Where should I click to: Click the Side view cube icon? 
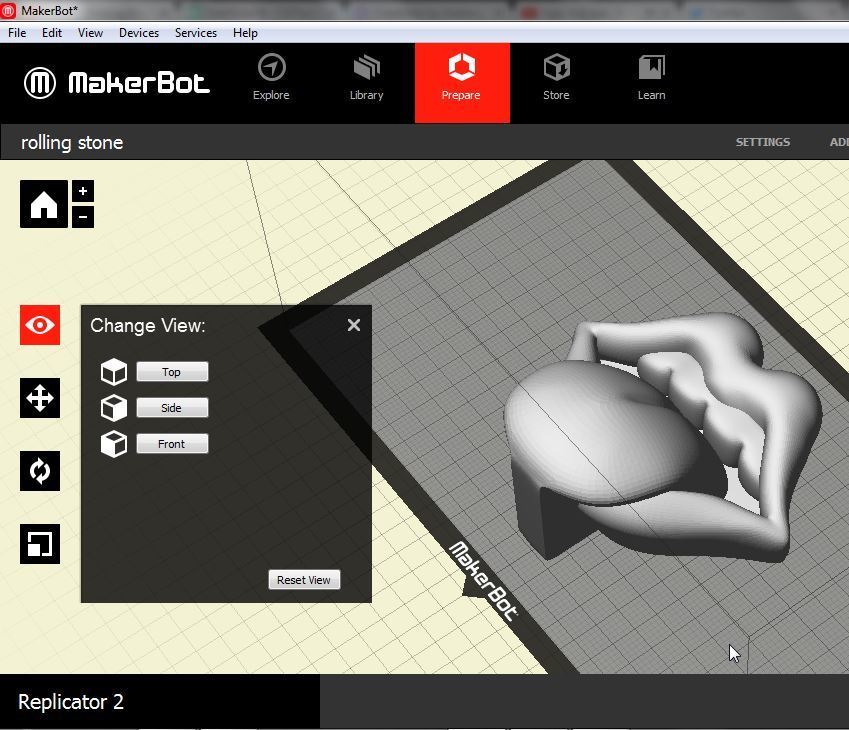[x=114, y=408]
